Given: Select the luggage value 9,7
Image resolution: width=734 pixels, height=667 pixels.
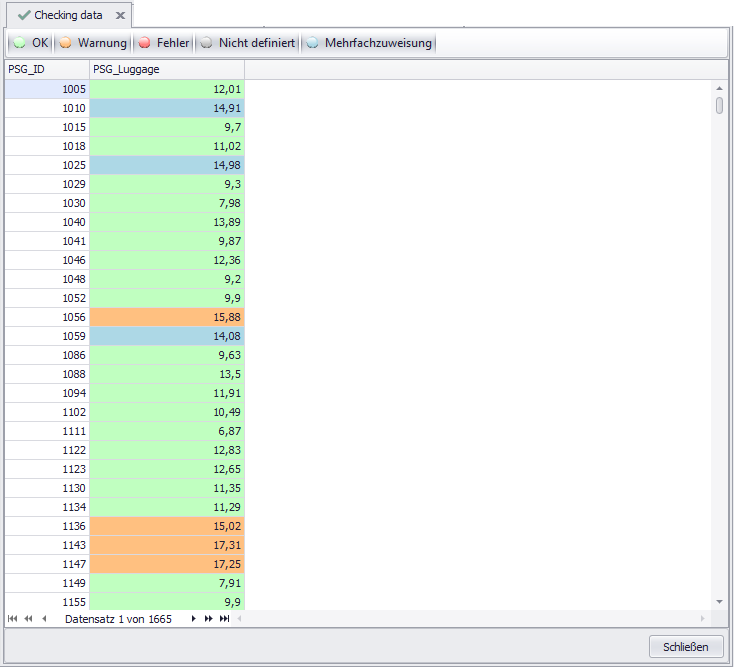Looking at the screenshot, I should [167, 127].
